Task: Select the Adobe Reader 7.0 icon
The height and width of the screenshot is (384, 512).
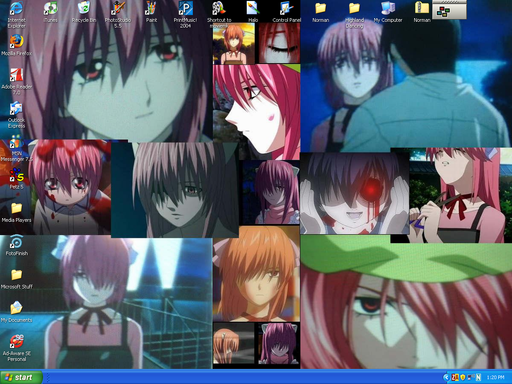Action: (16, 81)
